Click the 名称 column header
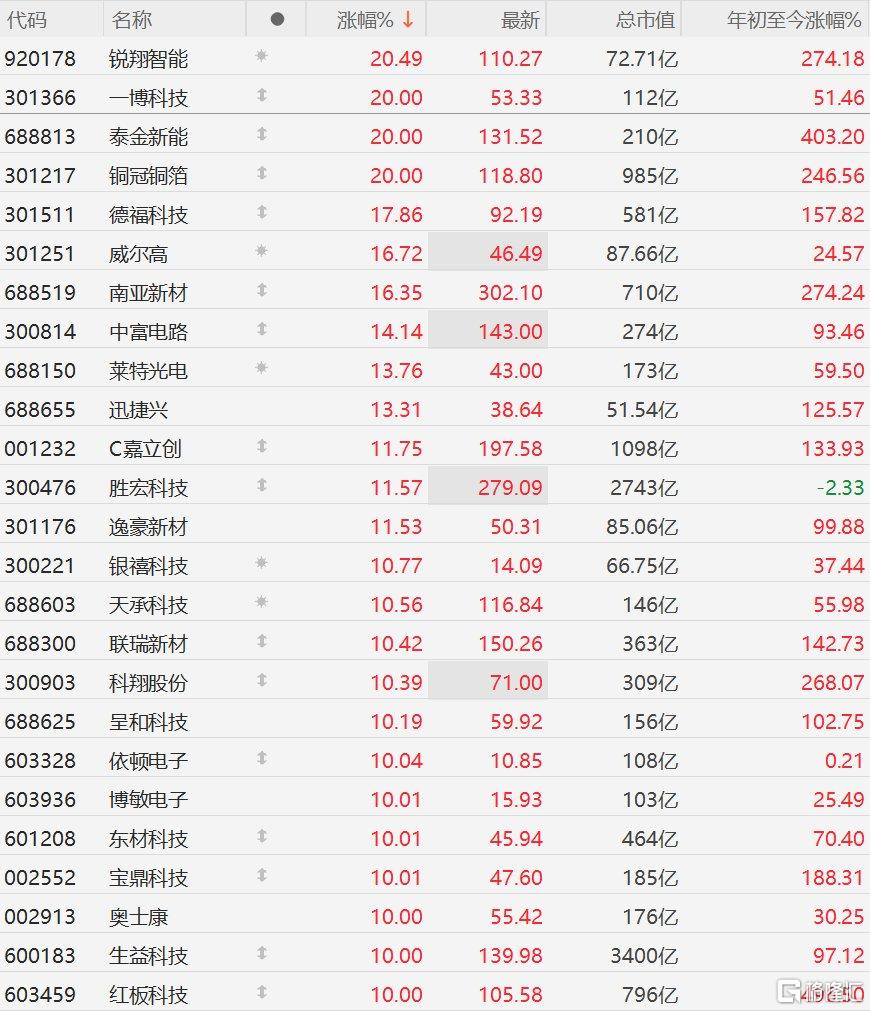This screenshot has width=870, height=1011. 132,20
